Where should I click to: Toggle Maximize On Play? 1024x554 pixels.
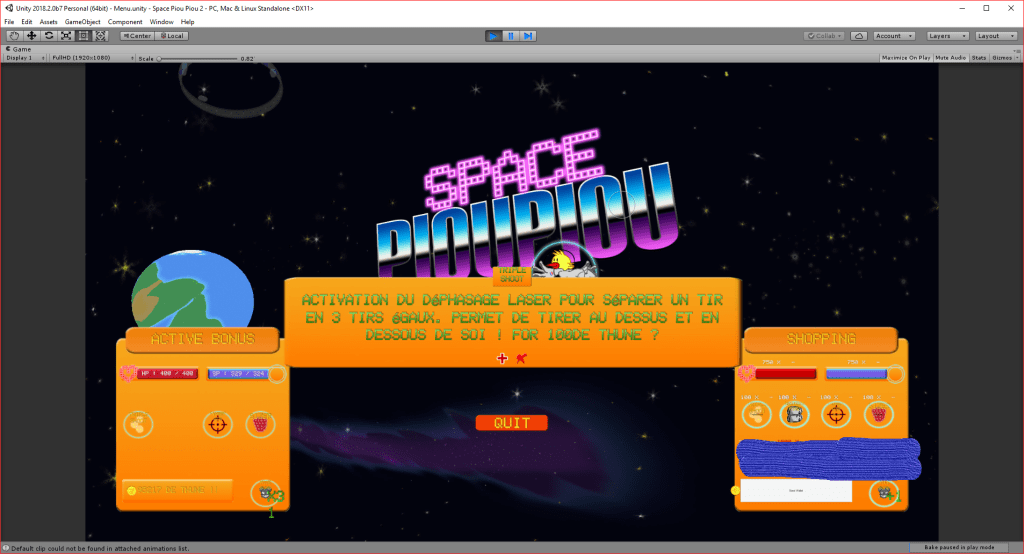pyautogui.click(x=905, y=58)
